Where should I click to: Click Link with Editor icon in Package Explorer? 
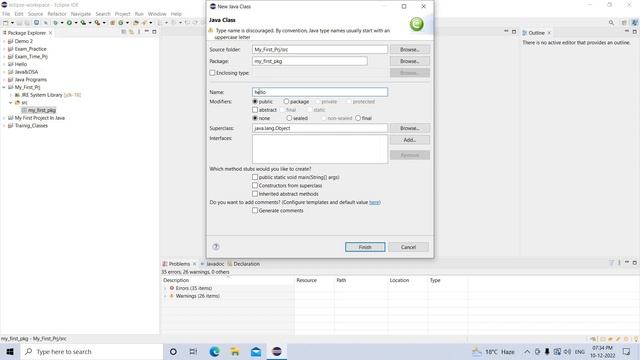coord(131,32)
